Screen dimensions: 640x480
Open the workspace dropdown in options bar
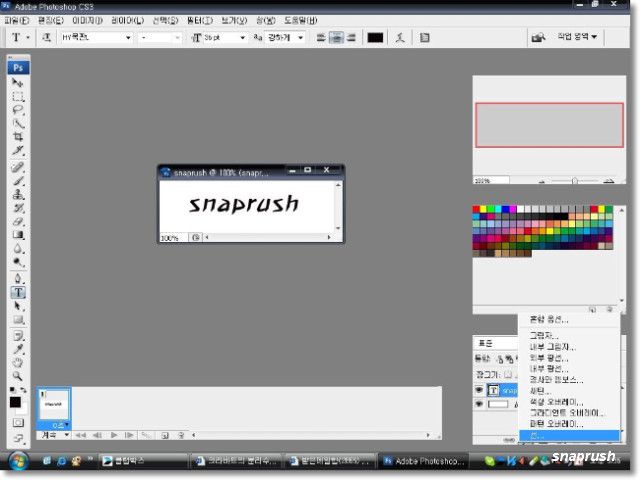[576, 37]
